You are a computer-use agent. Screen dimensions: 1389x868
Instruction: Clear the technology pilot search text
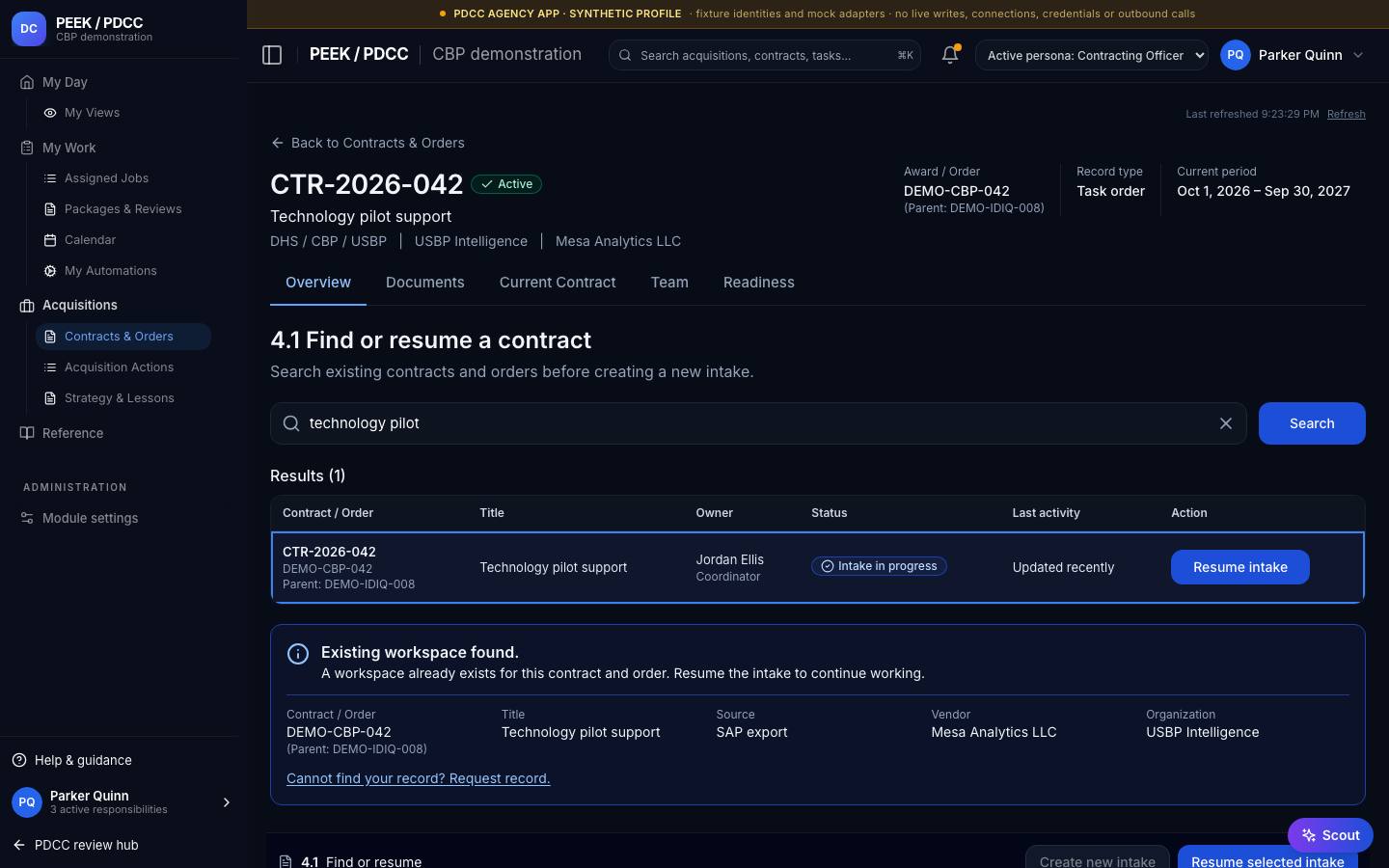point(1226,423)
